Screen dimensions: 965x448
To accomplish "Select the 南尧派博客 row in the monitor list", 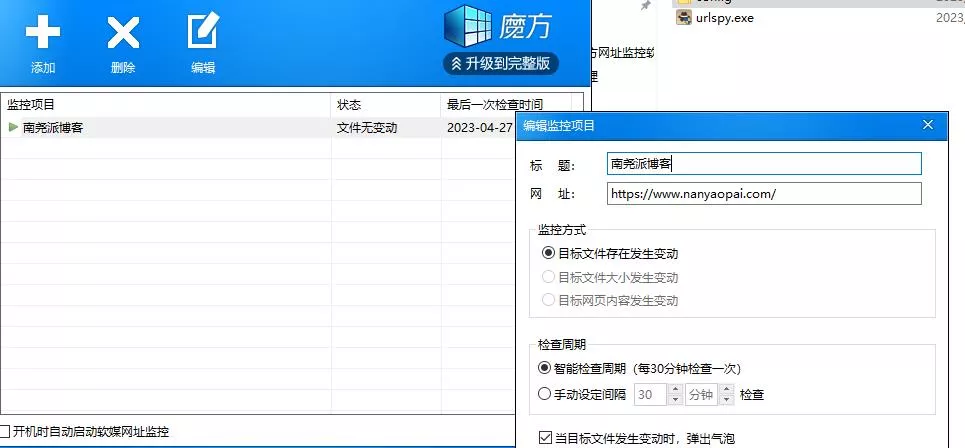I will [258, 127].
